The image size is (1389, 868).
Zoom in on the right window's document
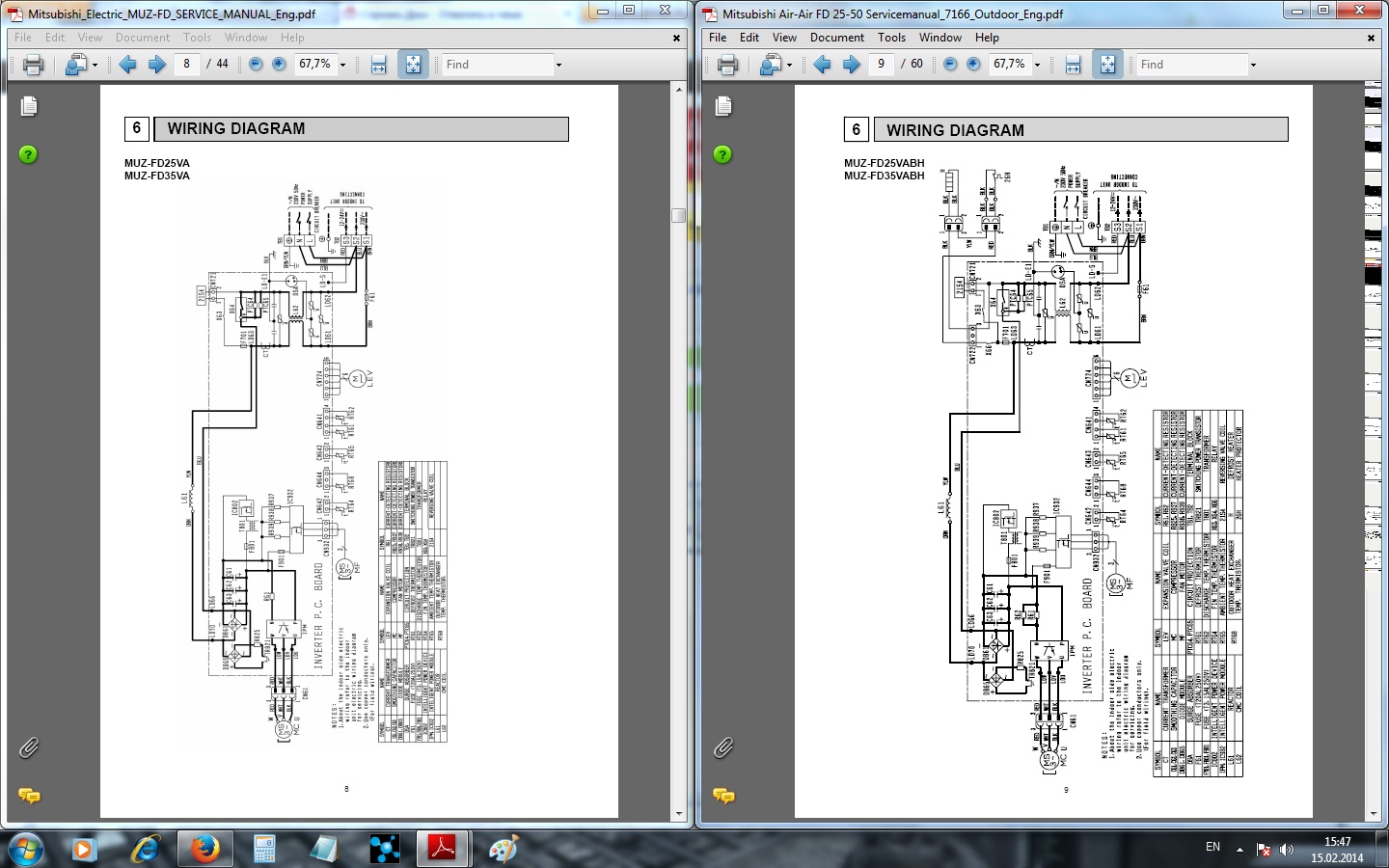coord(973,65)
